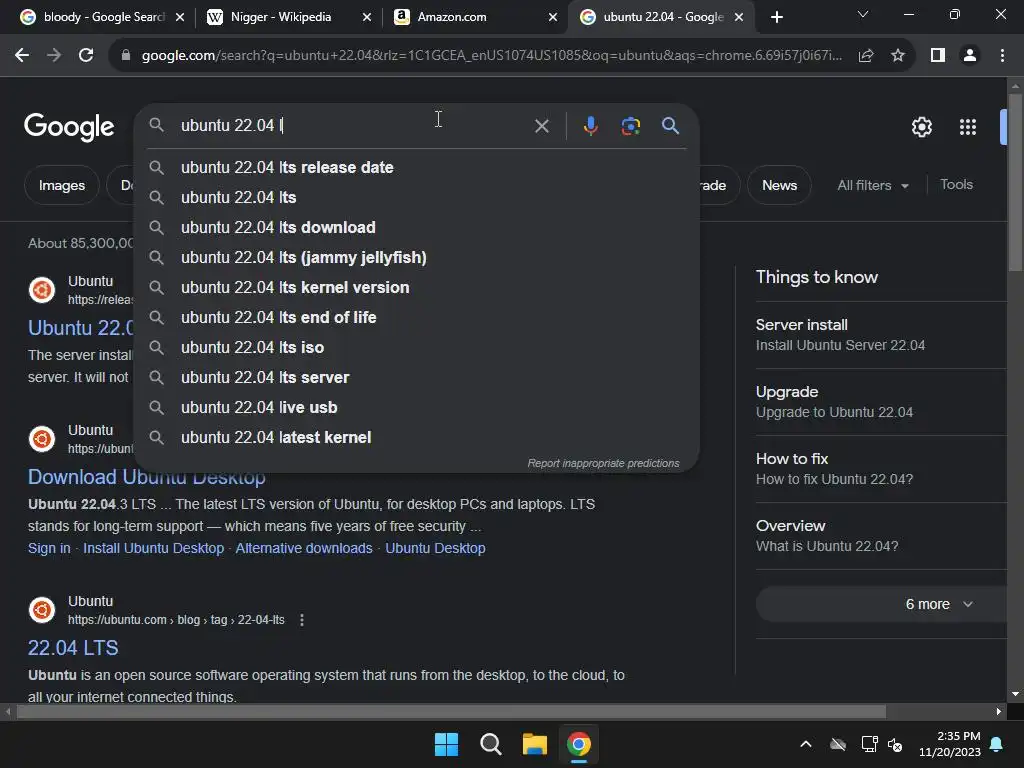
Task: Click the blue search magnifier button
Action: pyautogui.click(x=670, y=125)
